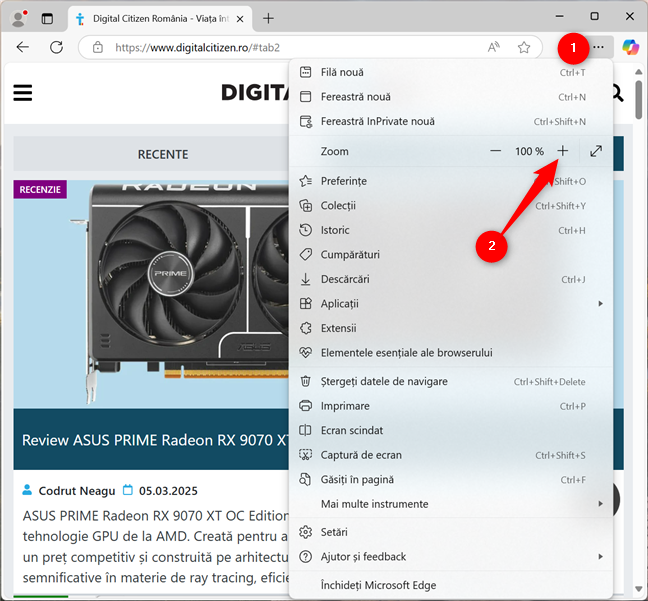Screen dimensions: 648x601
Task: Open the tab actions menu icon
Action: (x=47, y=19)
